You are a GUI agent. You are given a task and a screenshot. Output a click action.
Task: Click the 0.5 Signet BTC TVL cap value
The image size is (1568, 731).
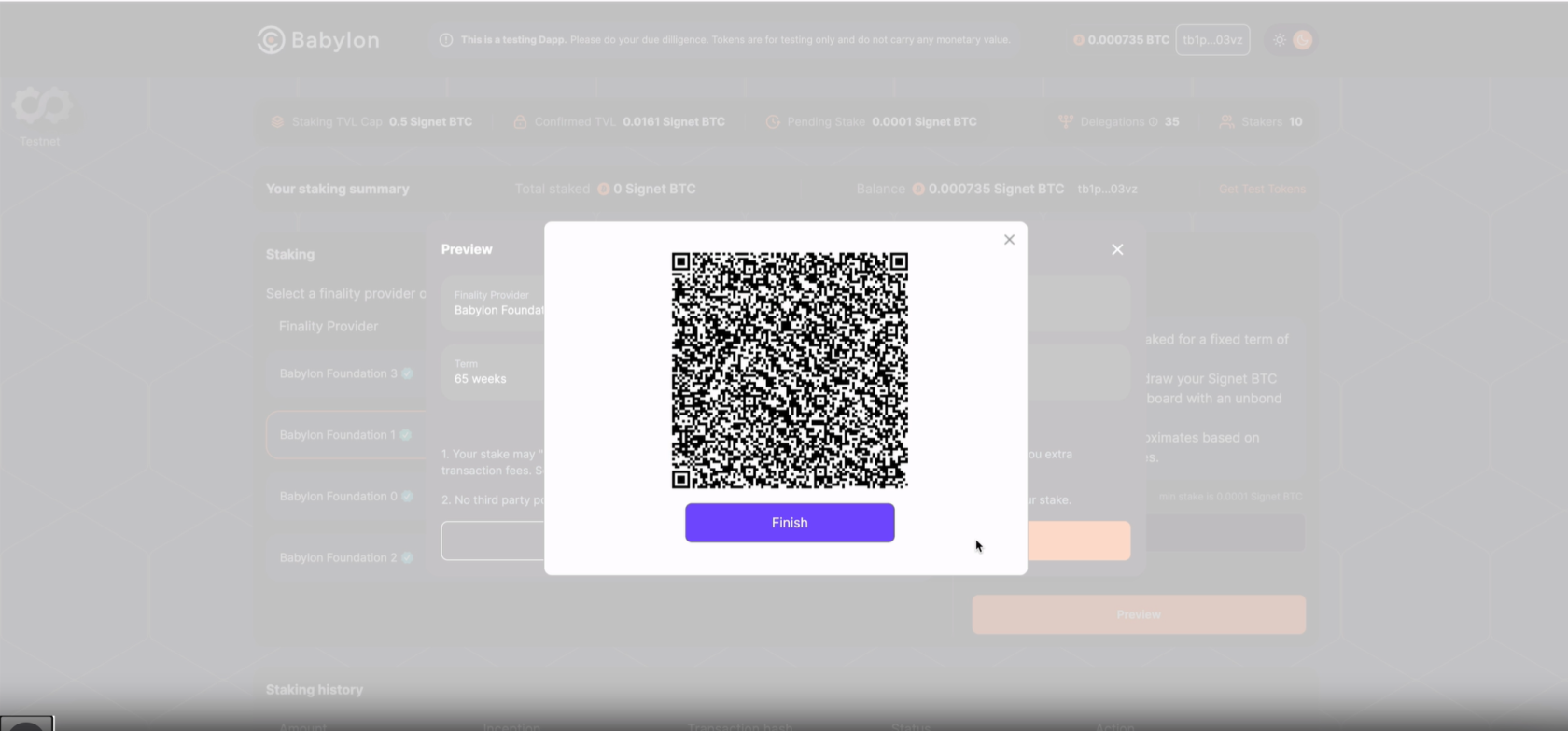430,122
